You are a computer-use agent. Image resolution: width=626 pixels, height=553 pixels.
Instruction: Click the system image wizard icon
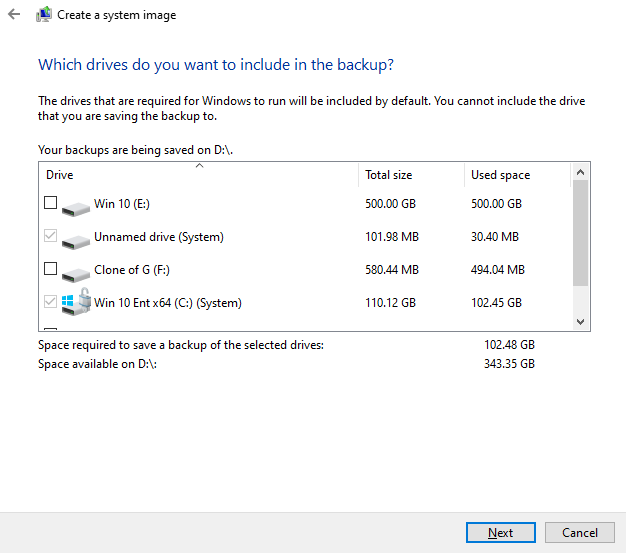click(x=44, y=15)
